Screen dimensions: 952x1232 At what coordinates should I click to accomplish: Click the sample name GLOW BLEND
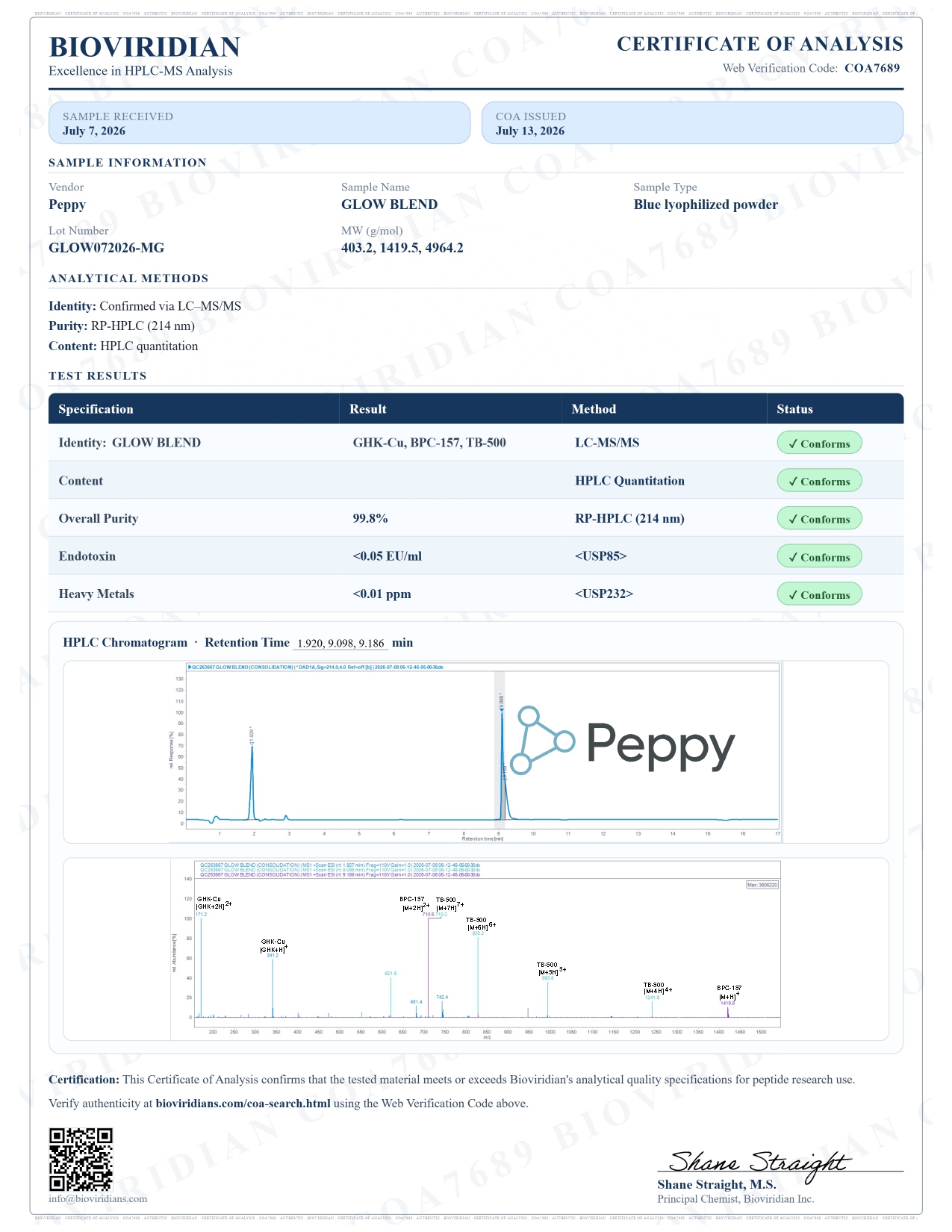(x=389, y=205)
